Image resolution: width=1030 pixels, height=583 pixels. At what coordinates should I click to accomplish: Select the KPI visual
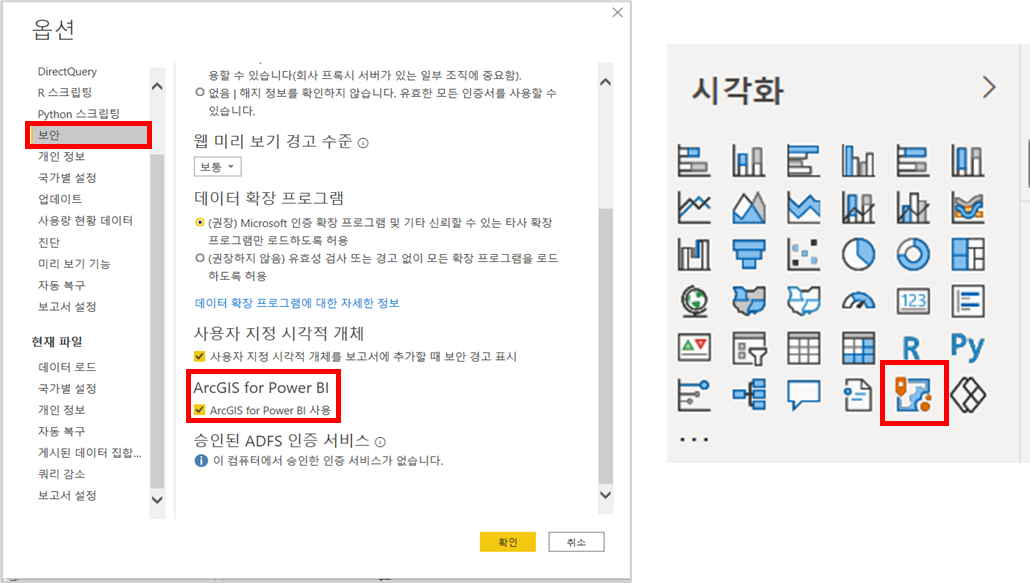pos(694,347)
